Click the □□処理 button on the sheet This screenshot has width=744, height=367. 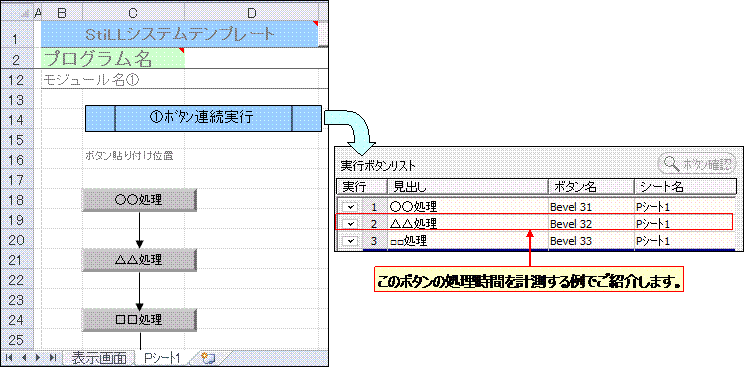pos(139,320)
